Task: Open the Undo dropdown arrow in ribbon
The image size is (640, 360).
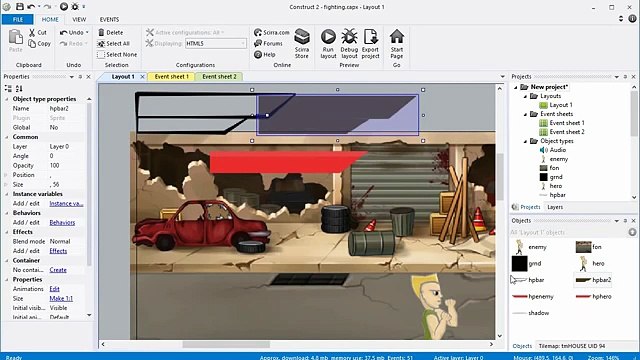Action: (x=87, y=32)
